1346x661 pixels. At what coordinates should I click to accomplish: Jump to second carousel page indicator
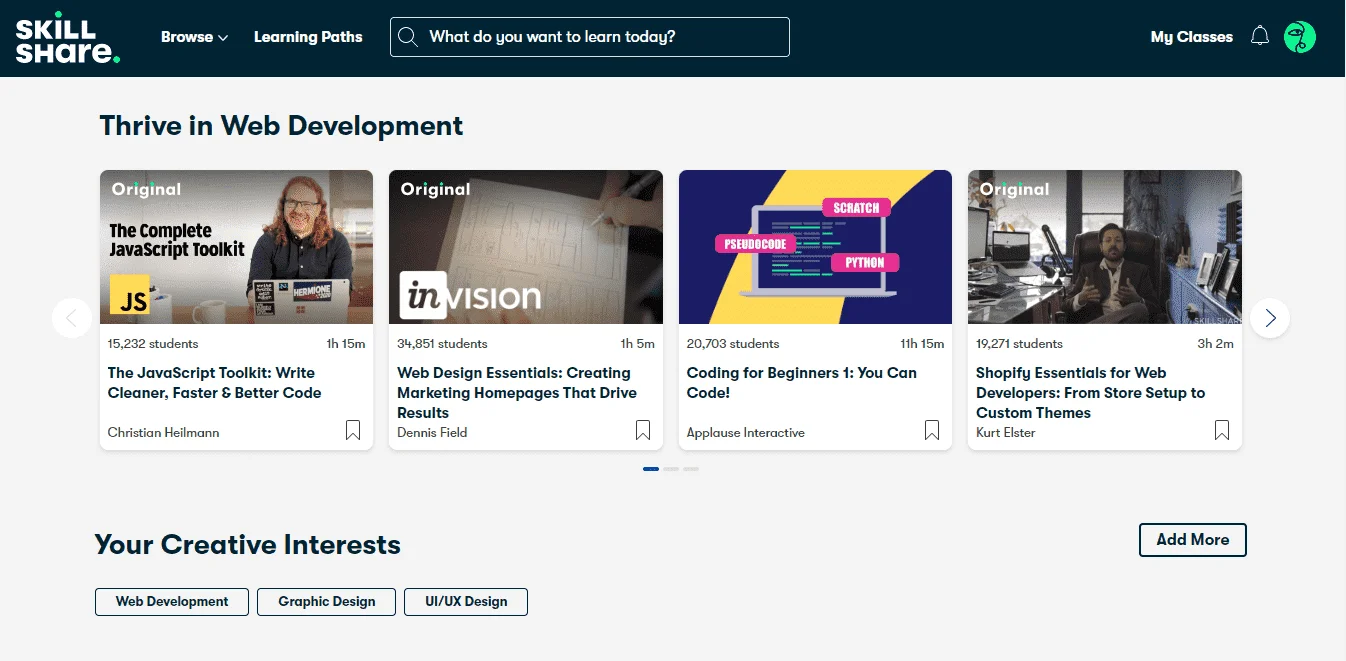pyautogui.click(x=671, y=469)
